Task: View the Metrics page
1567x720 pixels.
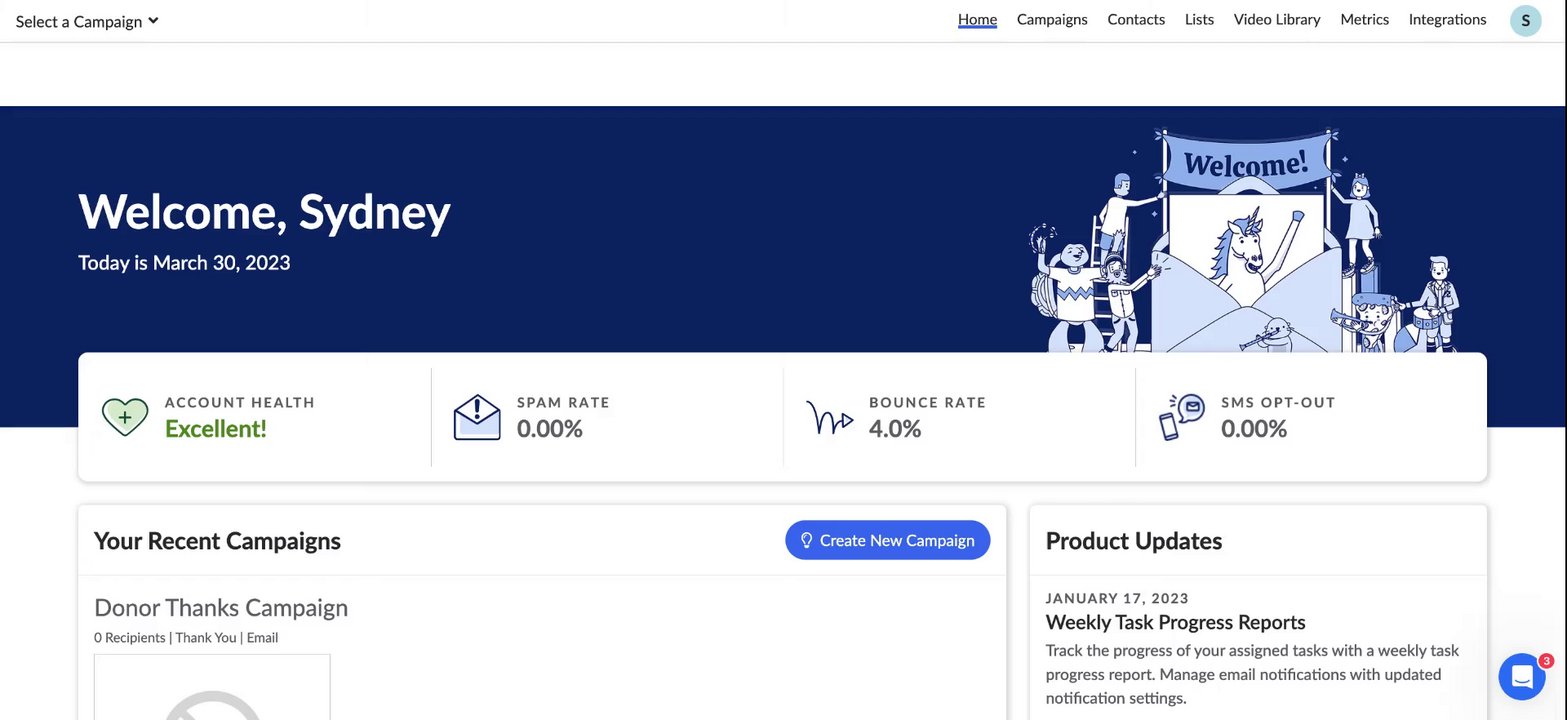Action: (1365, 19)
